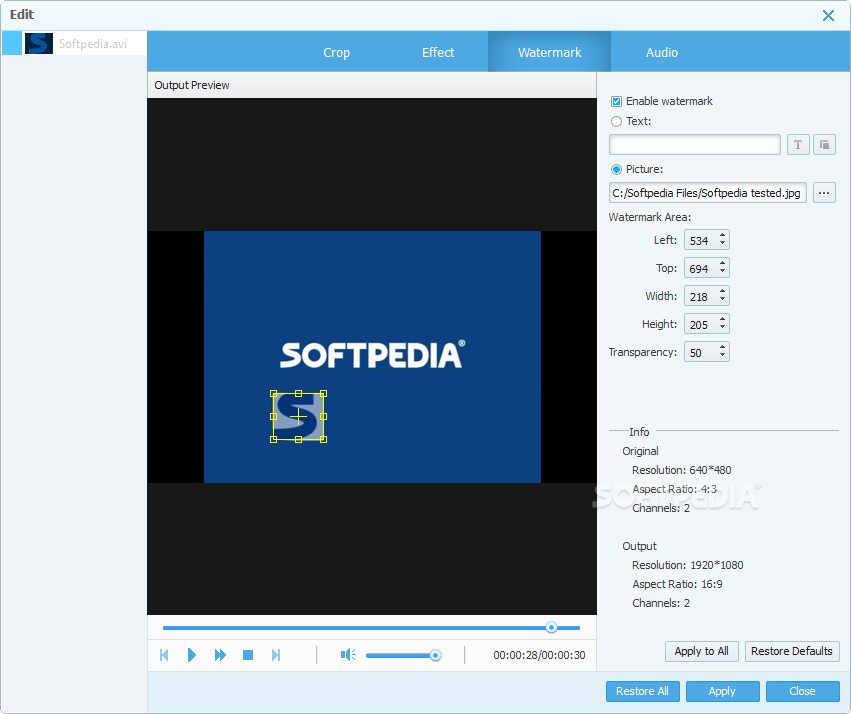Viewport: 851px width, 714px height.
Task: Select Softpedia.avi thumbnail in file list
Action: click(x=39, y=43)
